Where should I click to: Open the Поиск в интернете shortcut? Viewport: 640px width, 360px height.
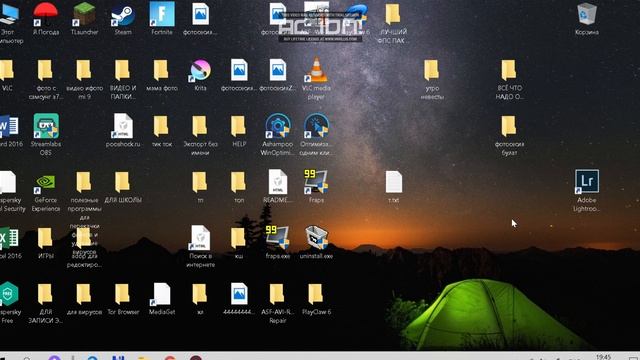200,238
